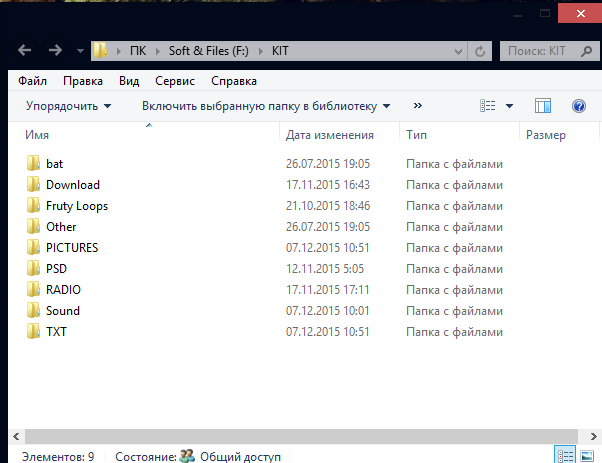The image size is (602, 463).
Task: Show more toolbar commands via » chevron
Action: pyautogui.click(x=417, y=106)
